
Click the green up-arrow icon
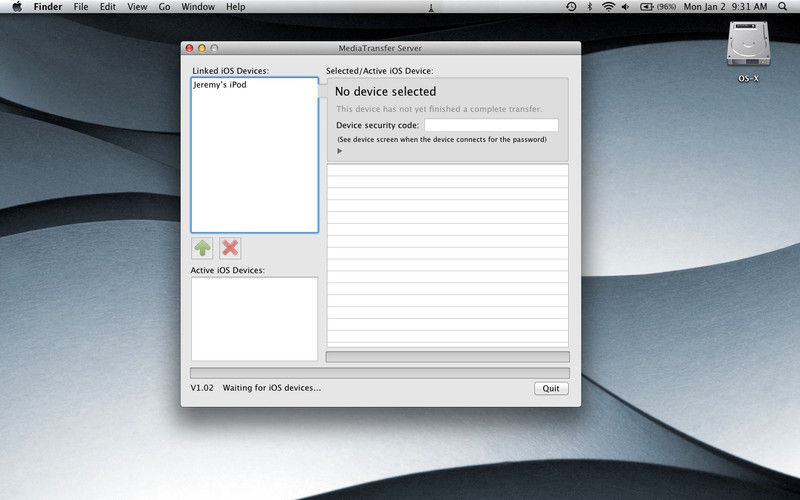click(203, 248)
